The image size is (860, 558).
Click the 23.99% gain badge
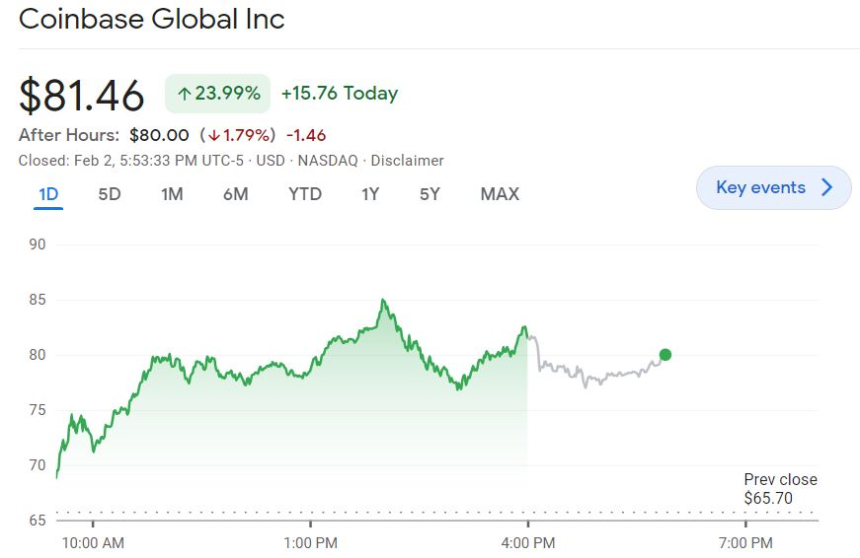(218, 94)
